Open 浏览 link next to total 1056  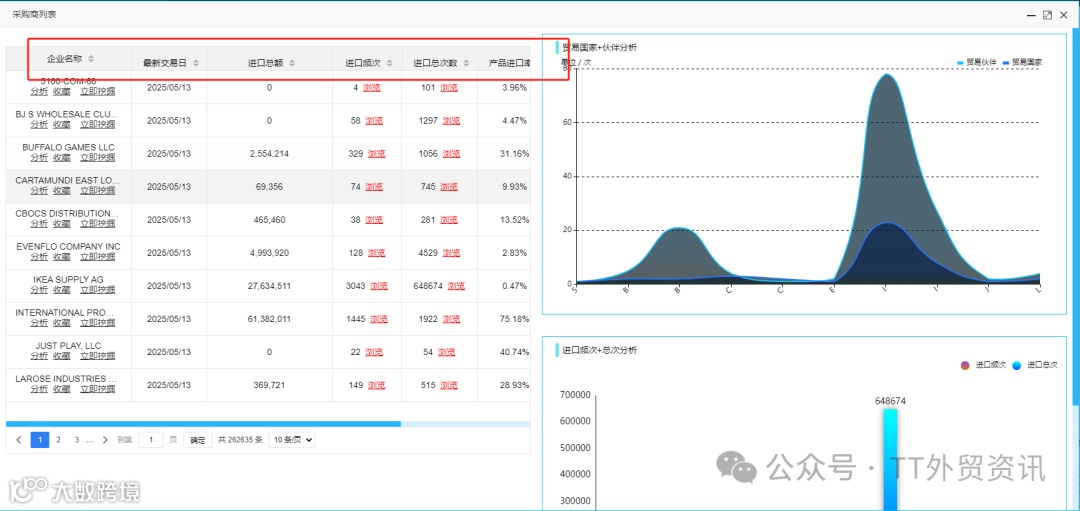click(451, 154)
